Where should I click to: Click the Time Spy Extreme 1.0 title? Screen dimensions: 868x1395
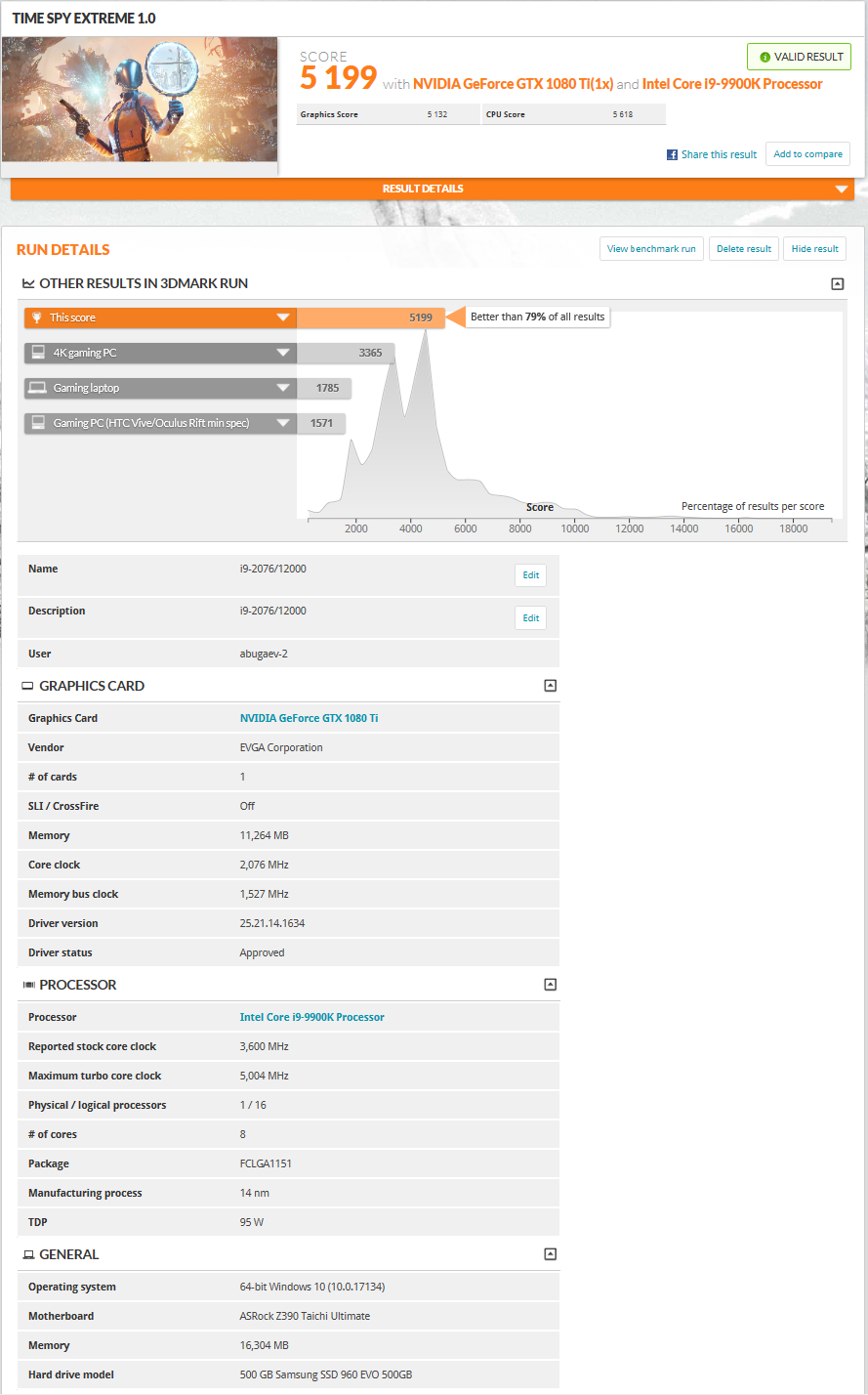click(84, 19)
